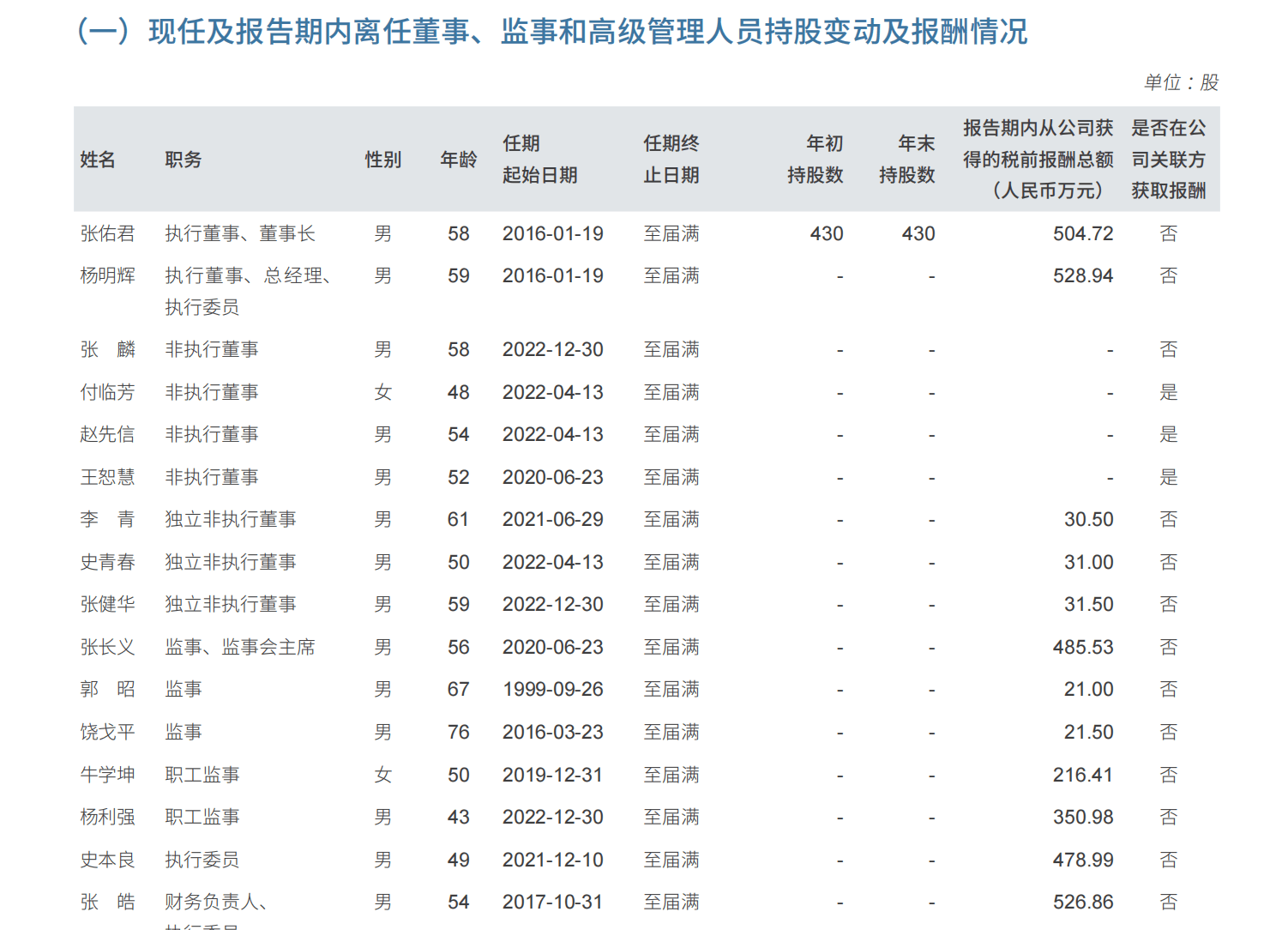Select the name 史青春
Screen dimensions: 1288x930
point(107,562)
